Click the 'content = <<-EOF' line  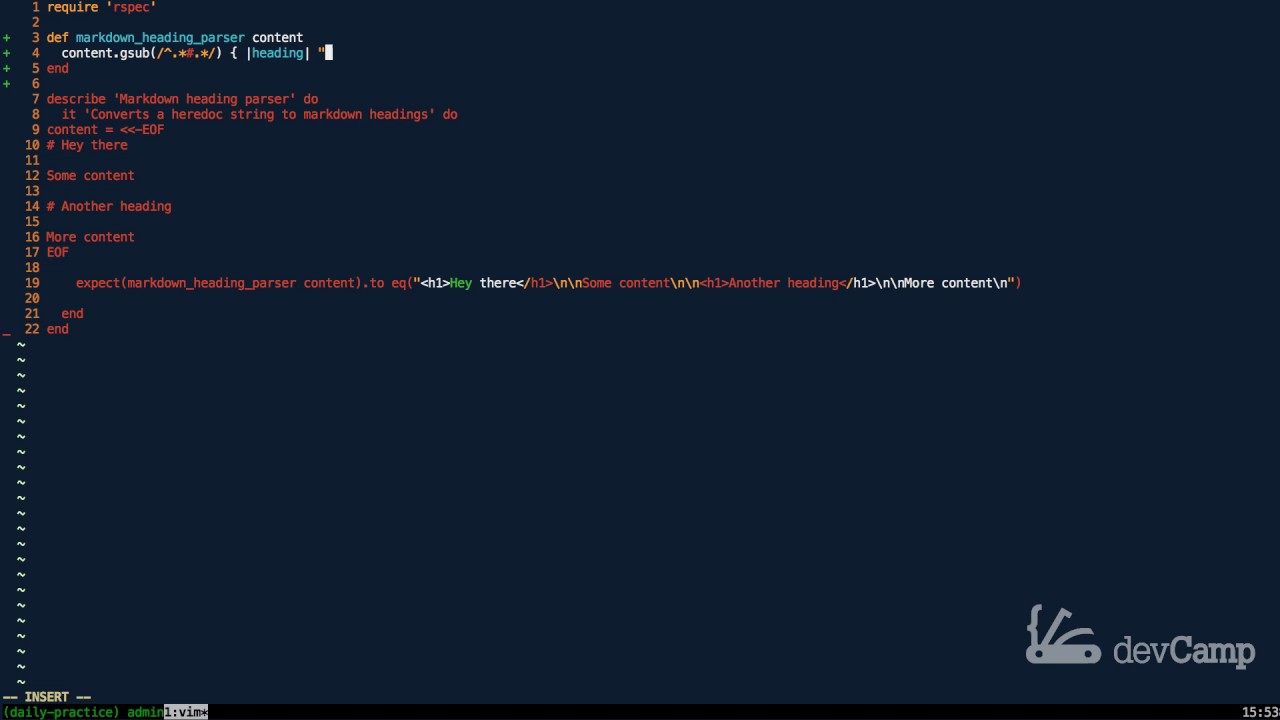point(105,130)
